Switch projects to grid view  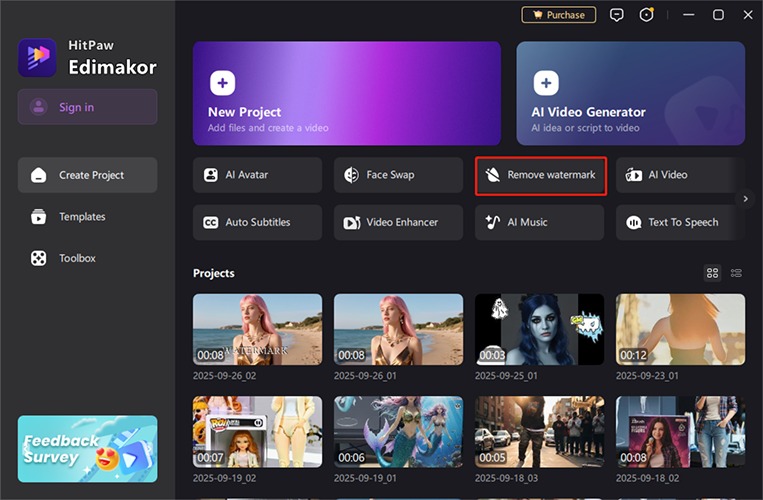[712, 273]
